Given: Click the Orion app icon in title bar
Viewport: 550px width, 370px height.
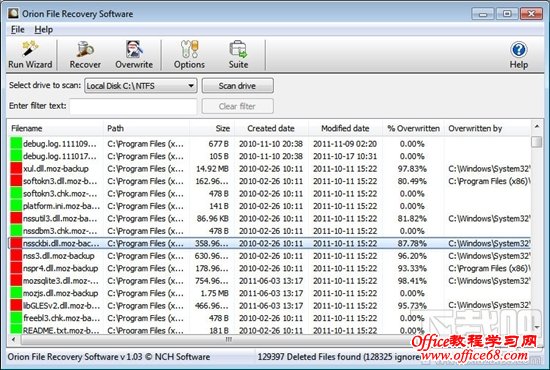Looking at the screenshot, I should click(x=13, y=13).
